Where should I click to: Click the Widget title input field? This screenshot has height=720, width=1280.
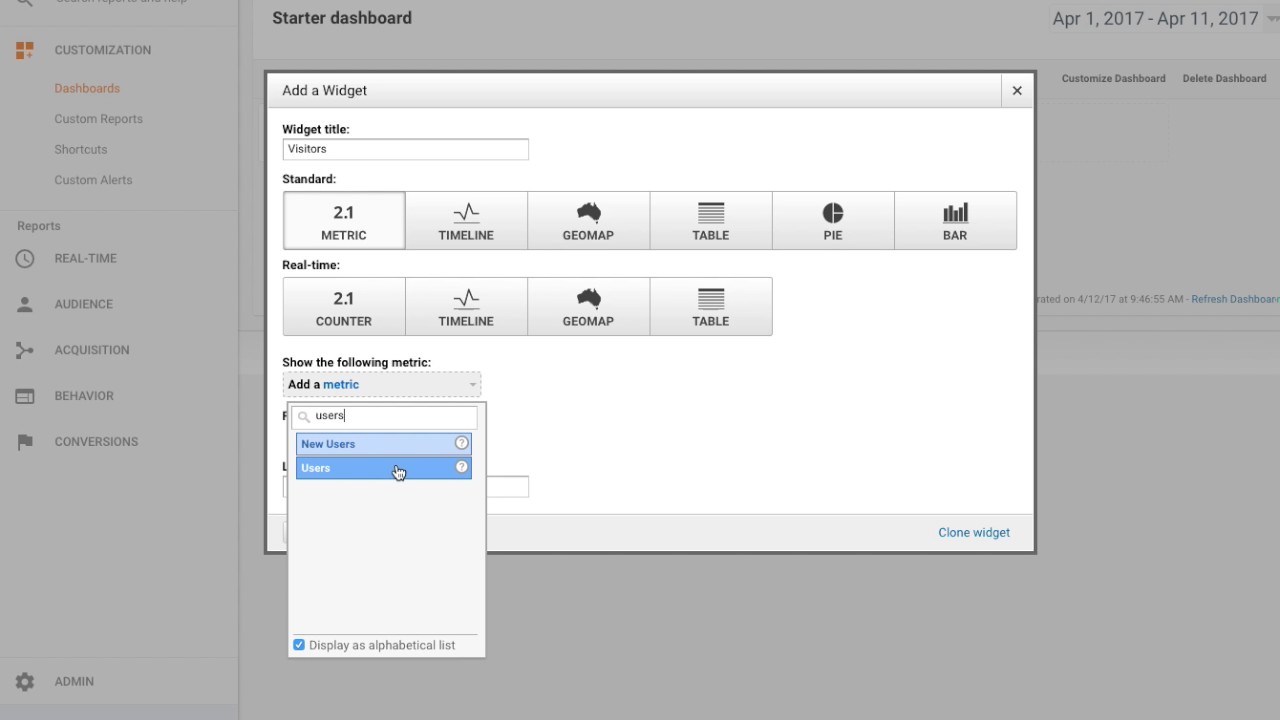[x=405, y=148]
